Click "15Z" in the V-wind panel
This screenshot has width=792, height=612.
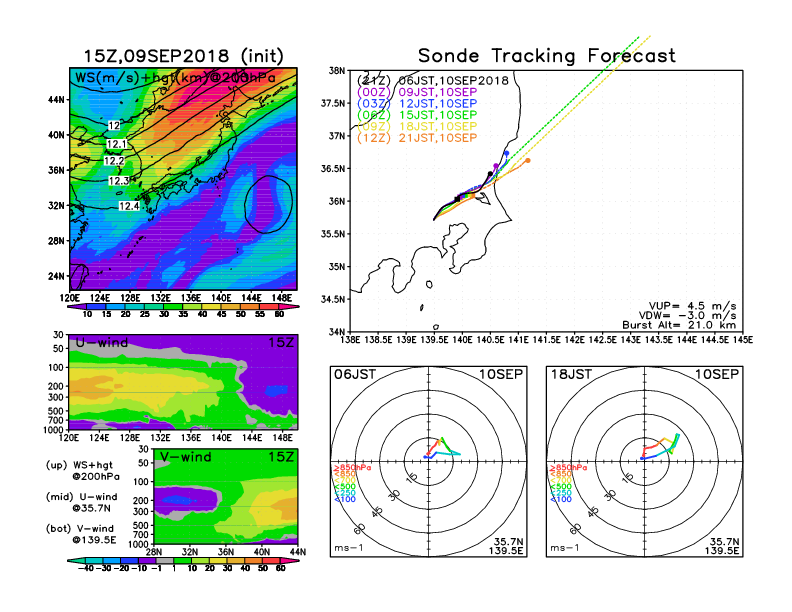(281, 457)
